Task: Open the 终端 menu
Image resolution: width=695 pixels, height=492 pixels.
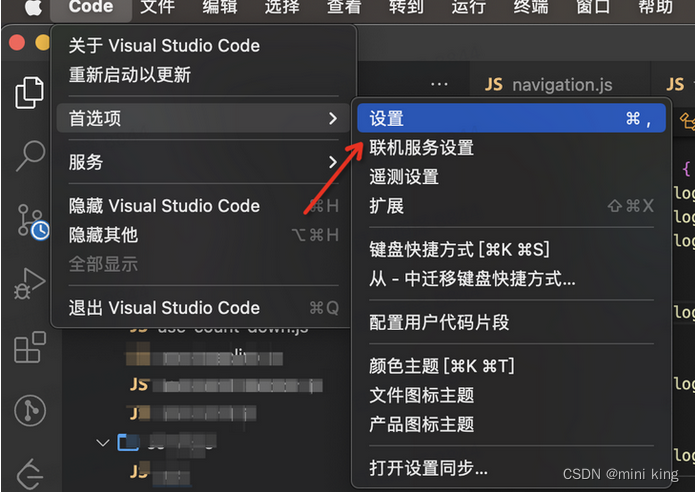Action: [531, 7]
